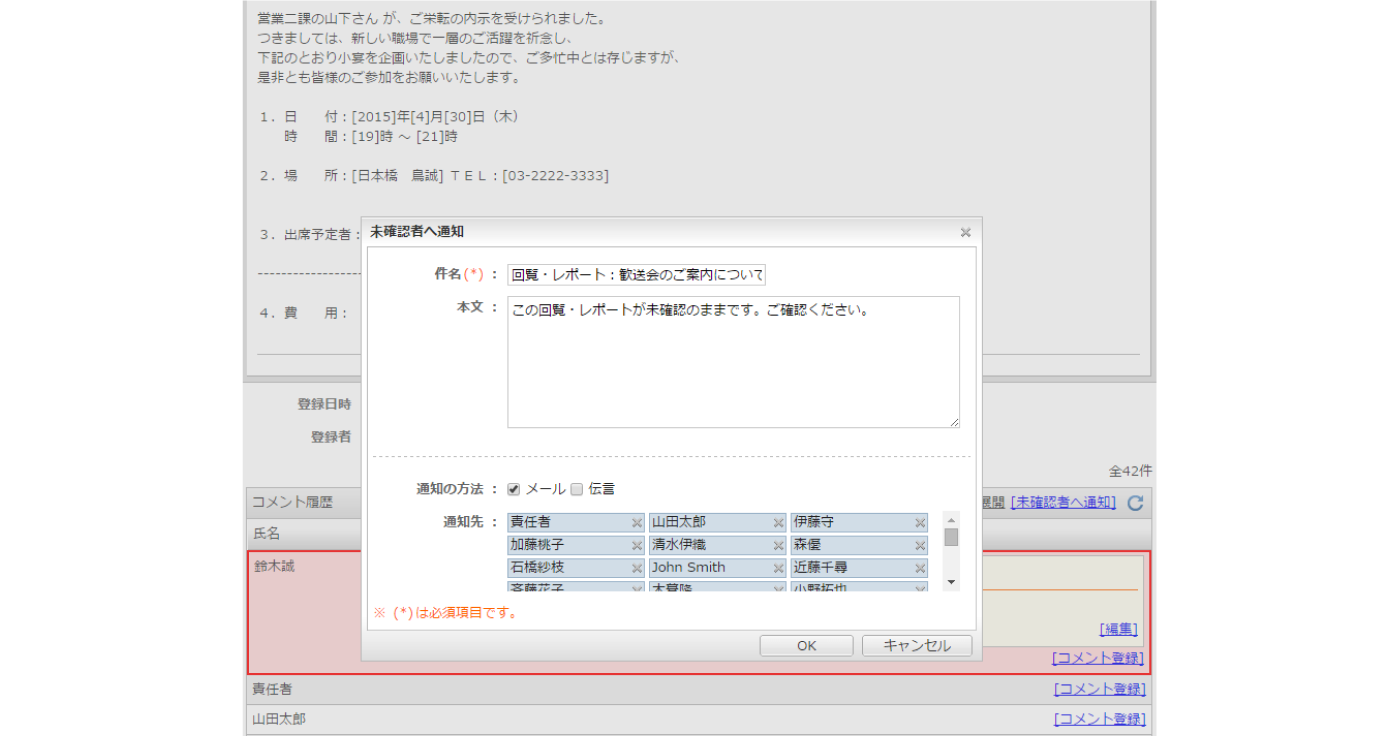The width and height of the screenshot is (1400, 736).
Task: Close the 未確認者へ通知 dialog with the X
Action: point(965,232)
